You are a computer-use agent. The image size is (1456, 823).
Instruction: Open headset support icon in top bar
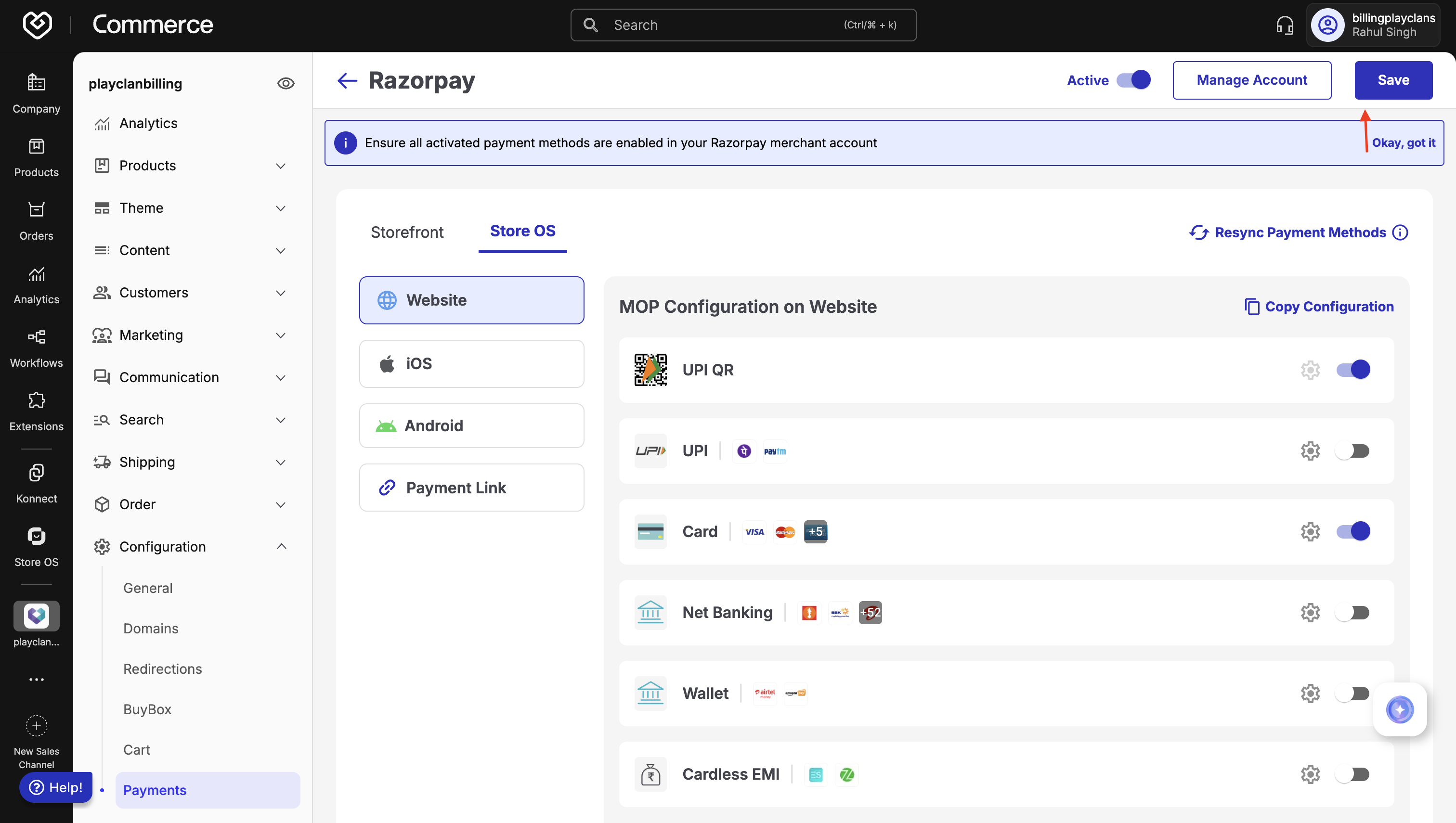click(1284, 26)
